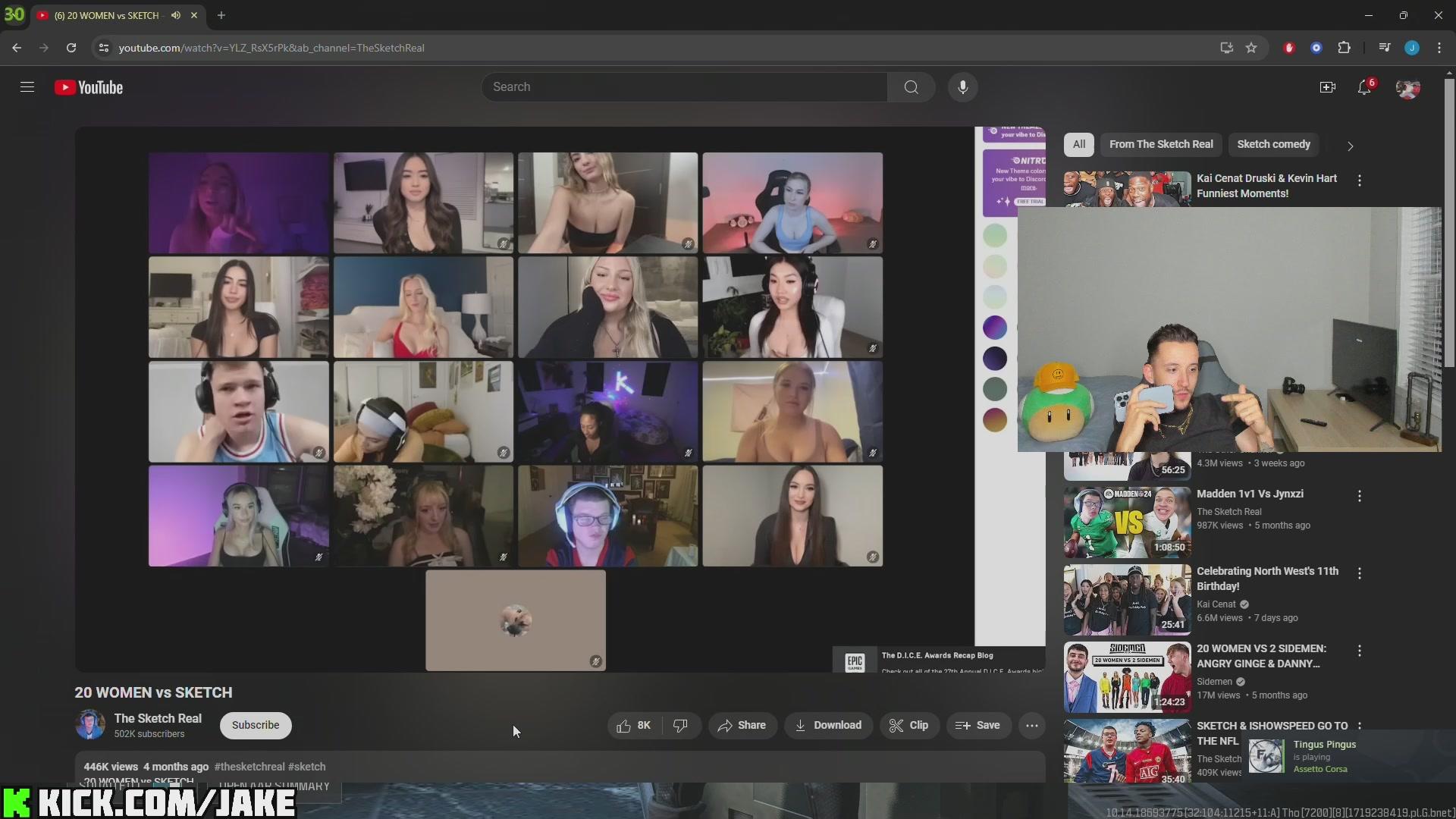
Task: Open the YouTube guide hamburger menu
Action: 27,87
